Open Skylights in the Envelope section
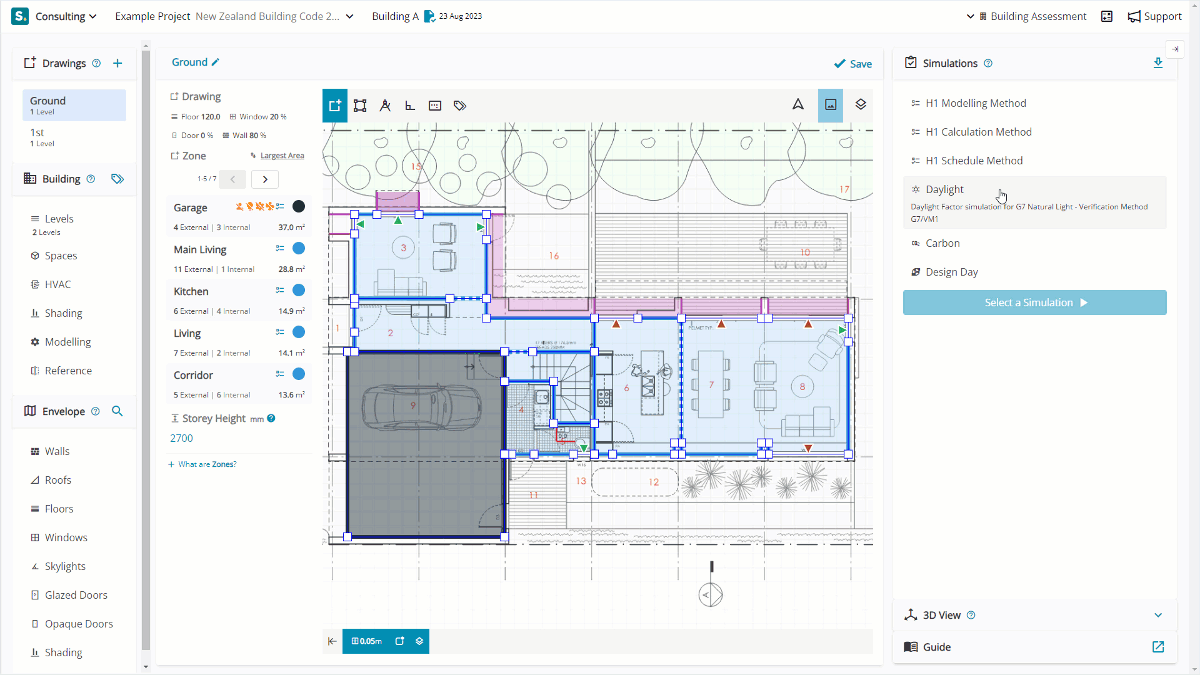1200x675 pixels. [65, 566]
